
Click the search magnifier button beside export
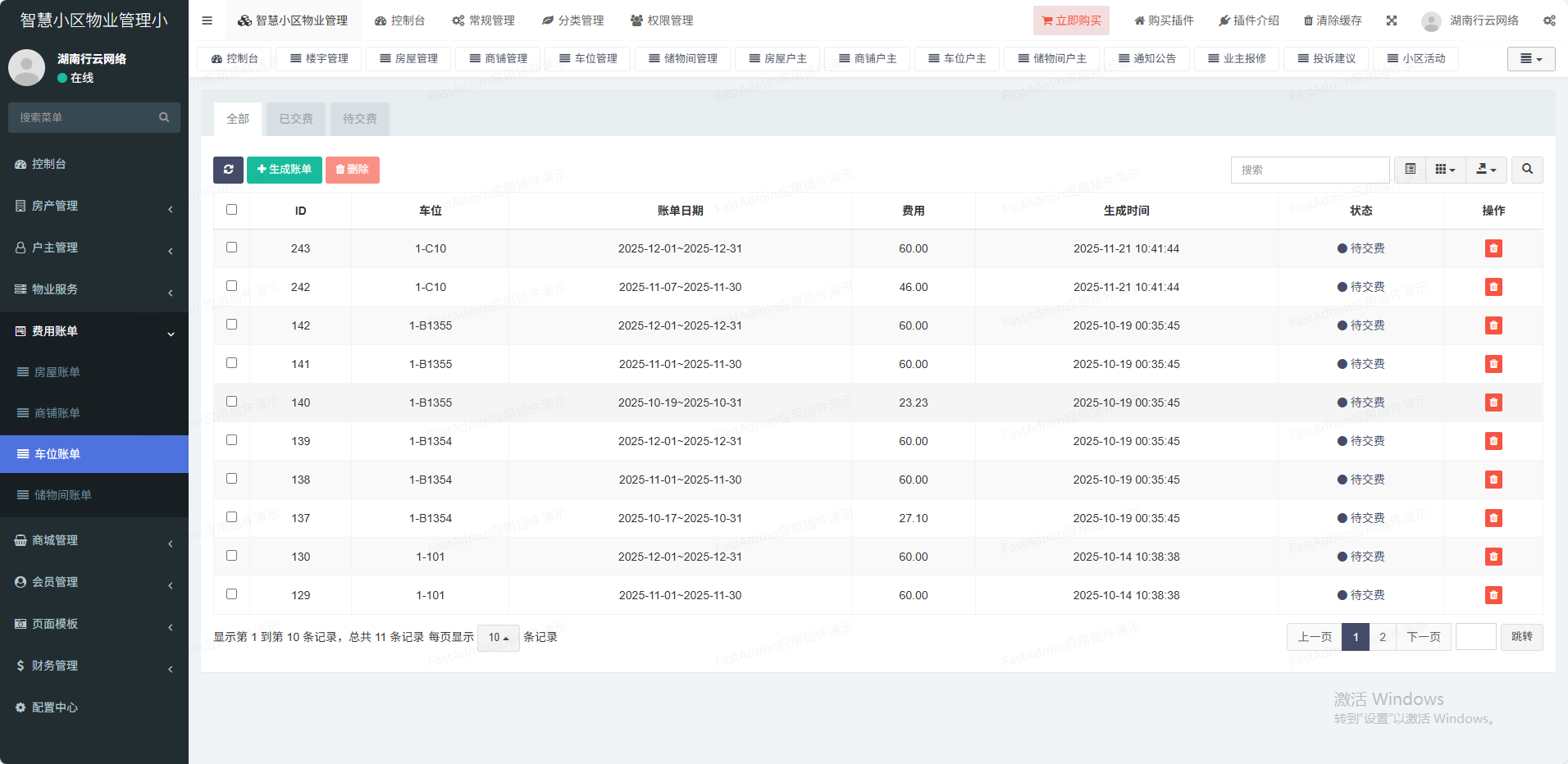coord(1526,170)
